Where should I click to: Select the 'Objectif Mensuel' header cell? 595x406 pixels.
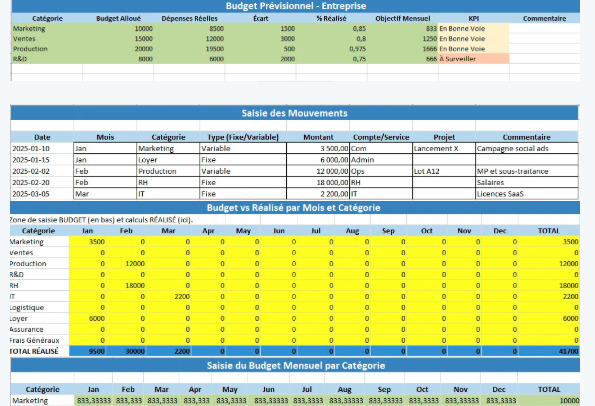click(403, 18)
